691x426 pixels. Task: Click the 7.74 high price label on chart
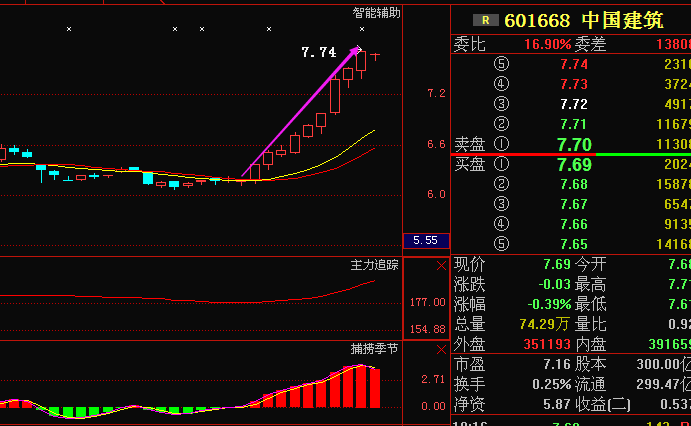319,52
